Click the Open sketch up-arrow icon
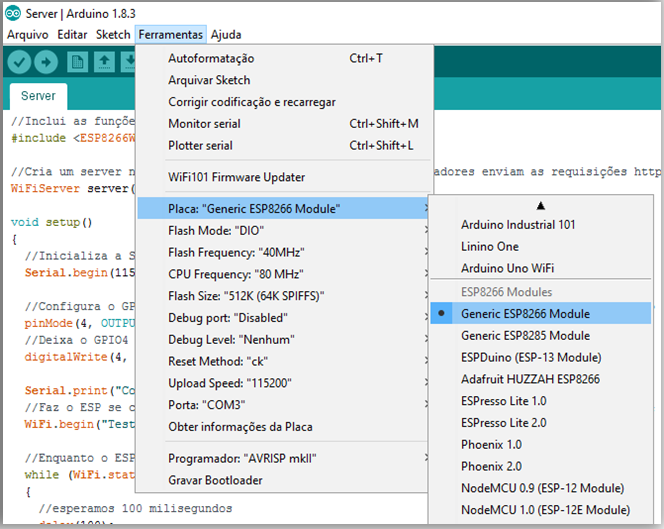The width and height of the screenshot is (664, 529). pyautogui.click(x=104, y=62)
